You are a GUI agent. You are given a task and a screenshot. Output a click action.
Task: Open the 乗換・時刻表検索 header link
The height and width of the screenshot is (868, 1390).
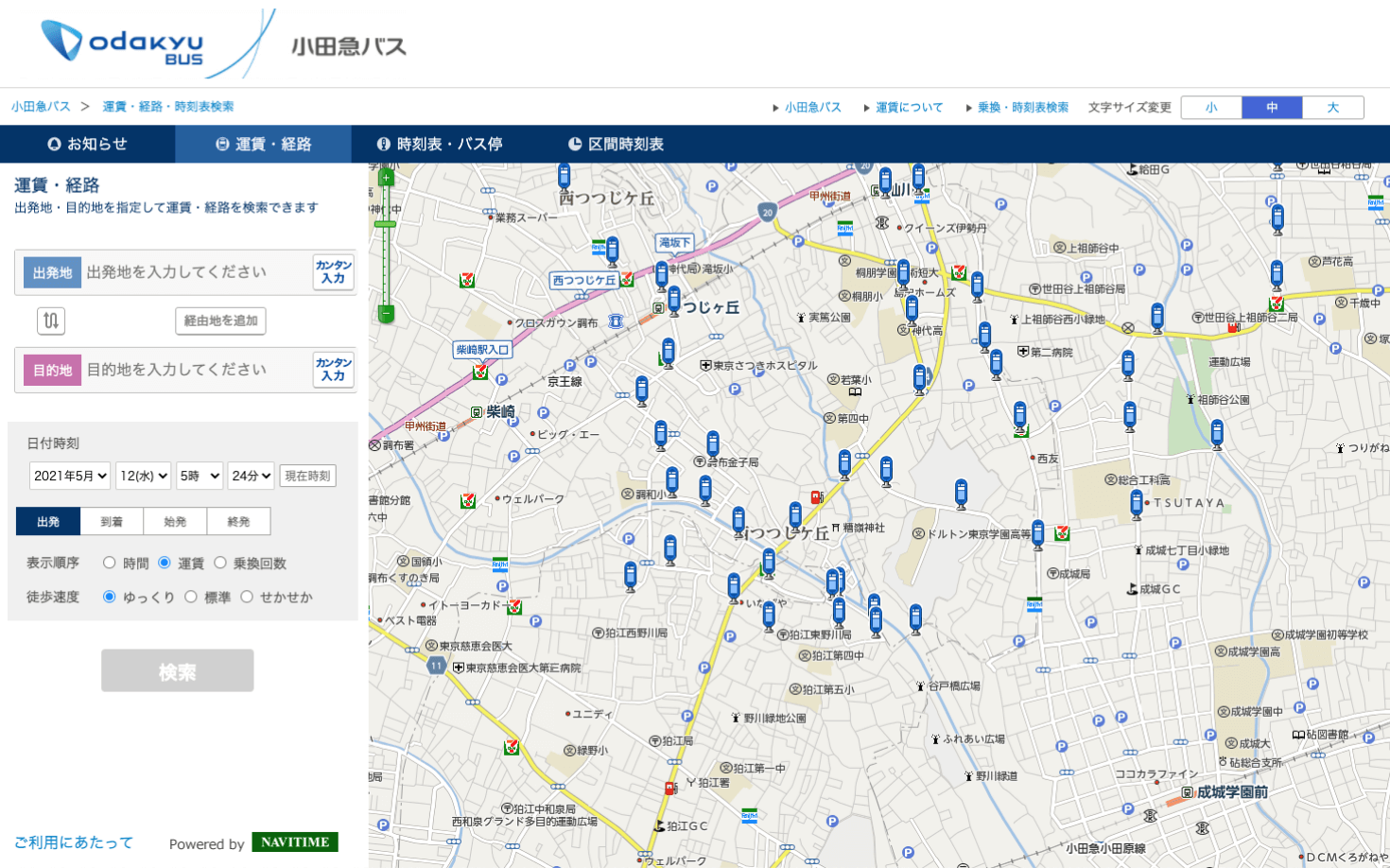pos(1023,108)
